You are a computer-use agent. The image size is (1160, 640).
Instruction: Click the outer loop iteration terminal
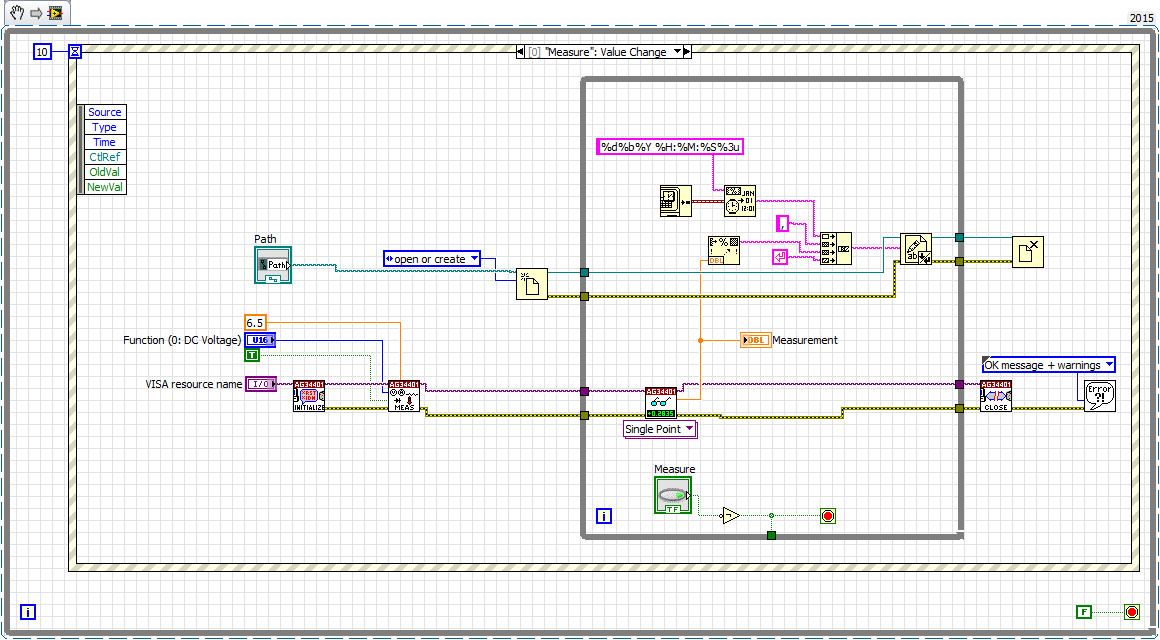pos(27,612)
